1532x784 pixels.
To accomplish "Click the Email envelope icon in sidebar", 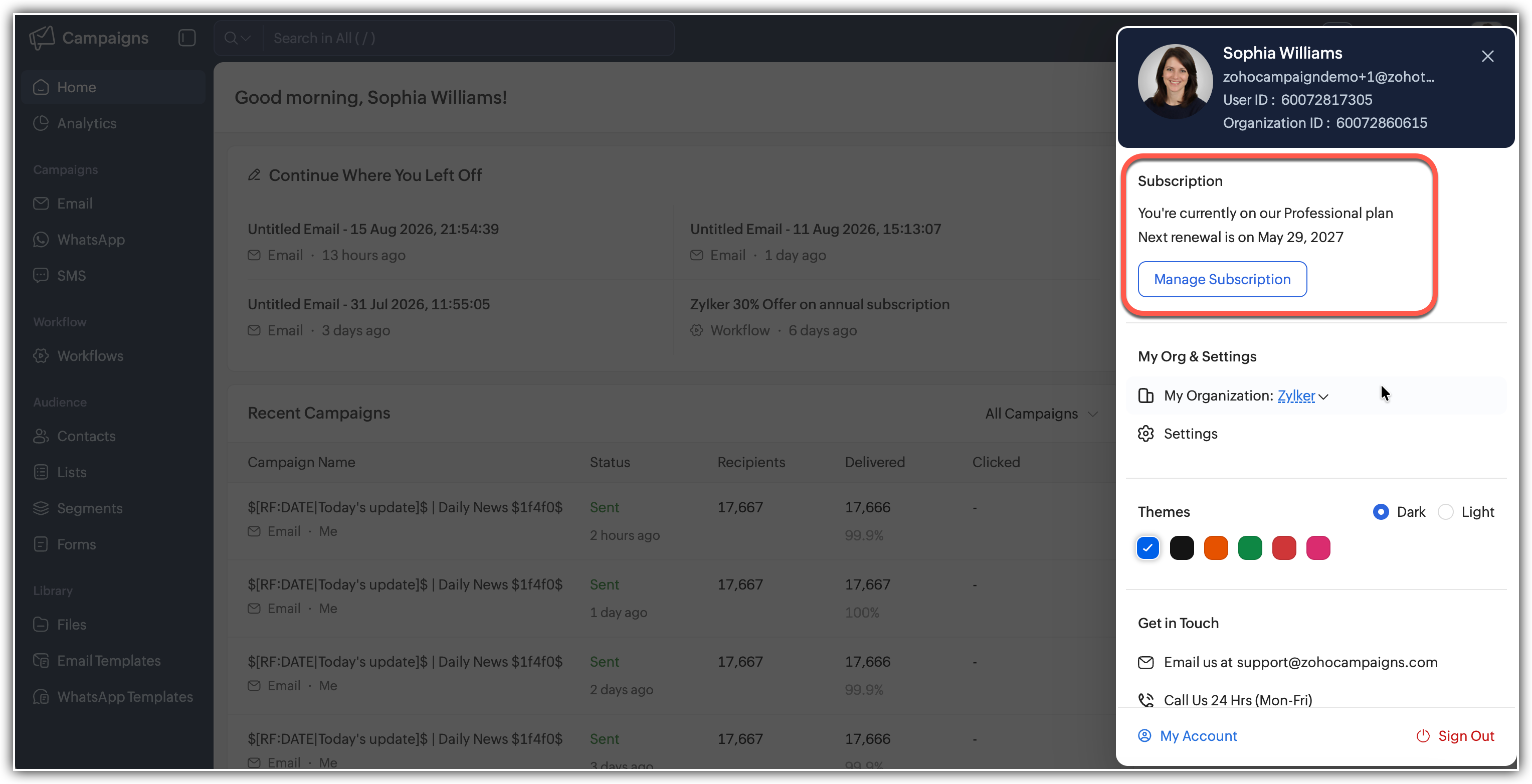I will pyautogui.click(x=41, y=204).
